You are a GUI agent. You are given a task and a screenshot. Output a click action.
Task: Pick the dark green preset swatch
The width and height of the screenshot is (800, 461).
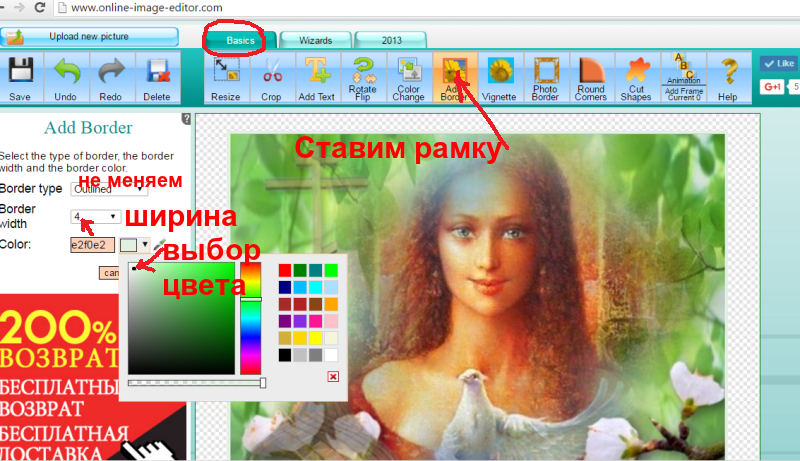click(x=300, y=270)
